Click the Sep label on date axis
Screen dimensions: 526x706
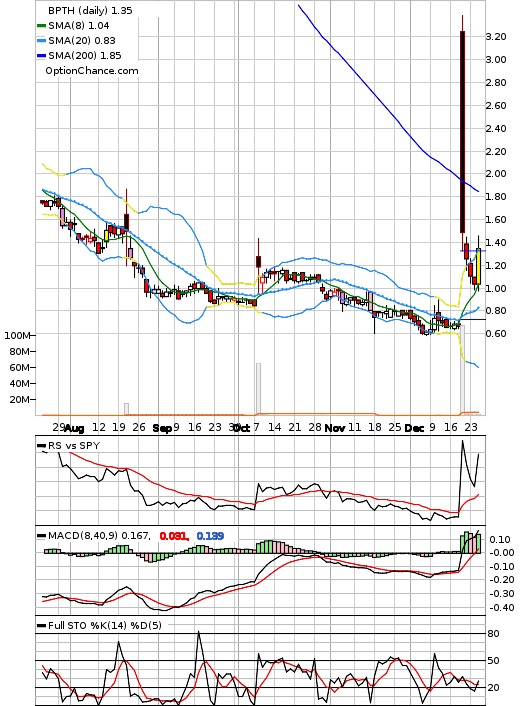[x=162, y=428]
